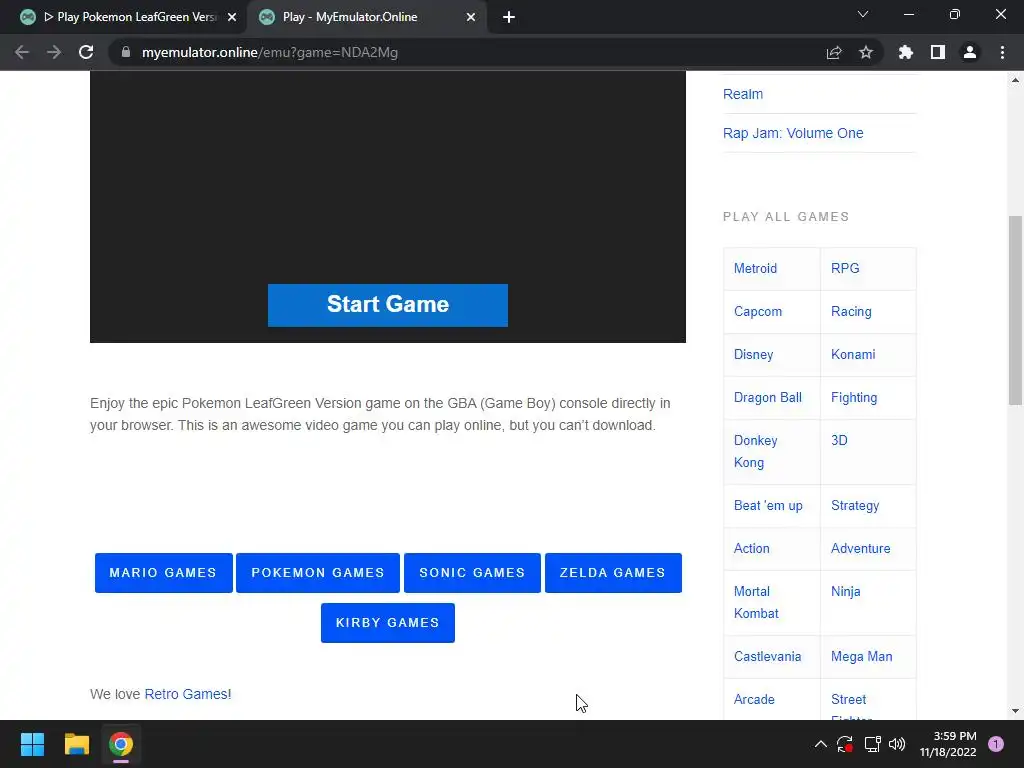Open Rap Jam: Volume One link
Image resolution: width=1024 pixels, height=768 pixels.
793,133
